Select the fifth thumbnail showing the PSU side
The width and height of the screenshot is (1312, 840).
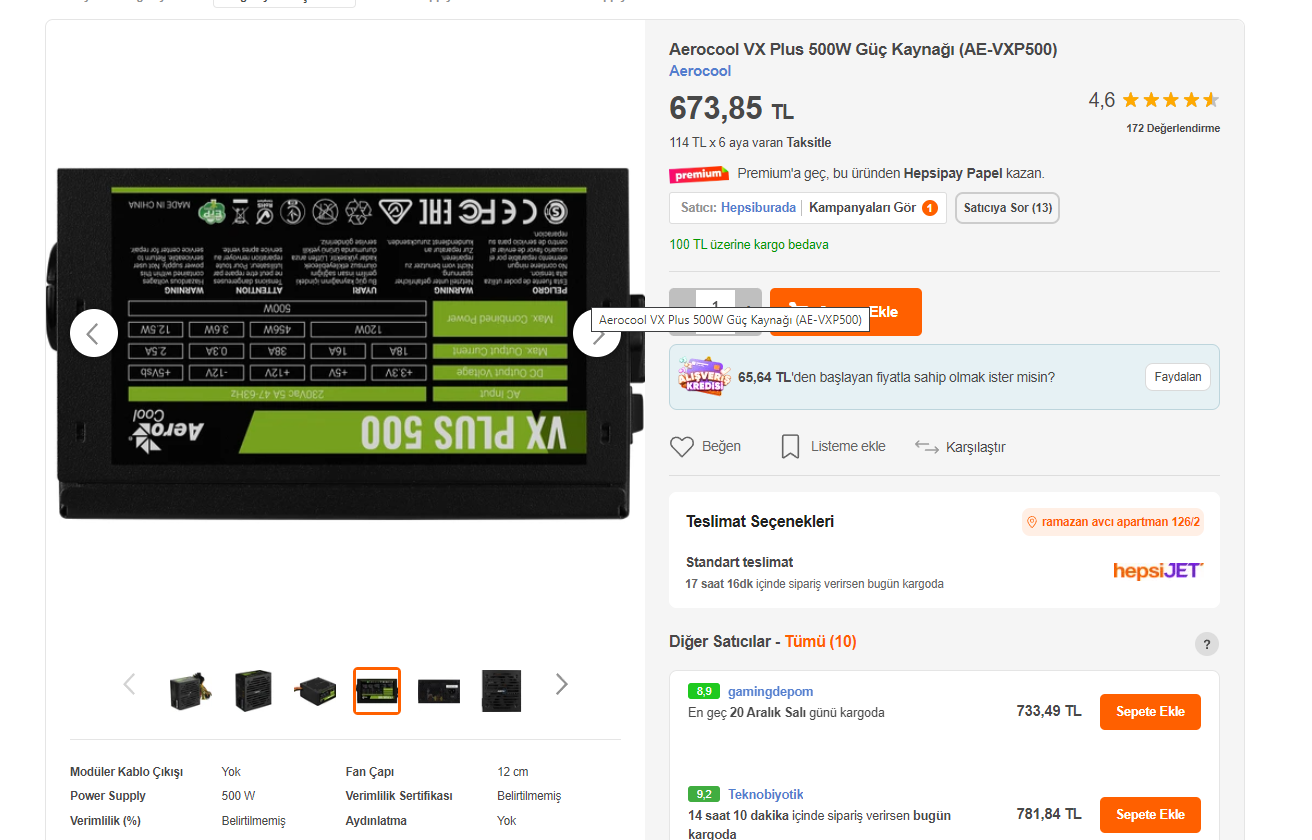pos(439,690)
